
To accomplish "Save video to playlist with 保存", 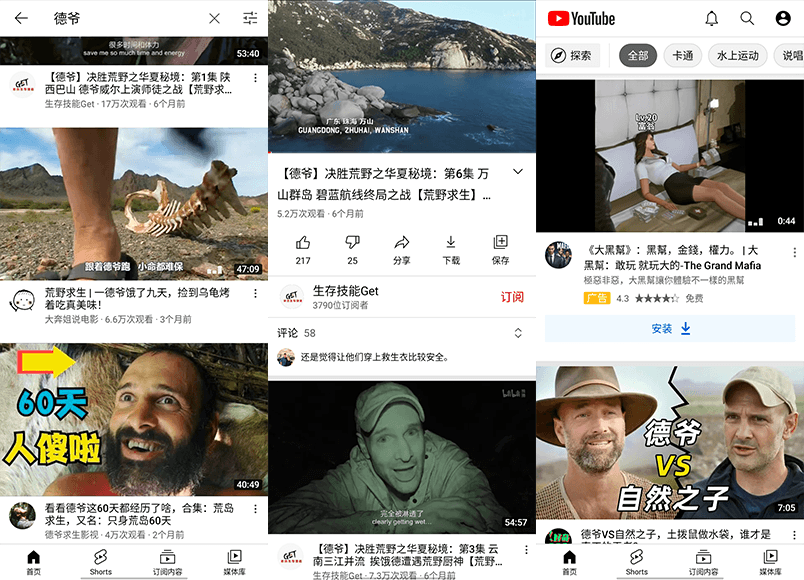I will pos(500,250).
